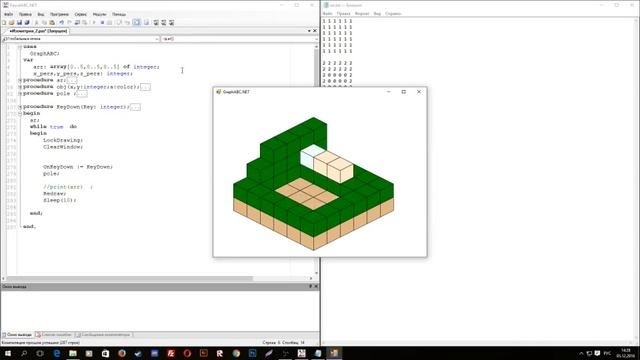Close current editor tab with X
Viewport: 640px width, 360px height.
(315, 31)
